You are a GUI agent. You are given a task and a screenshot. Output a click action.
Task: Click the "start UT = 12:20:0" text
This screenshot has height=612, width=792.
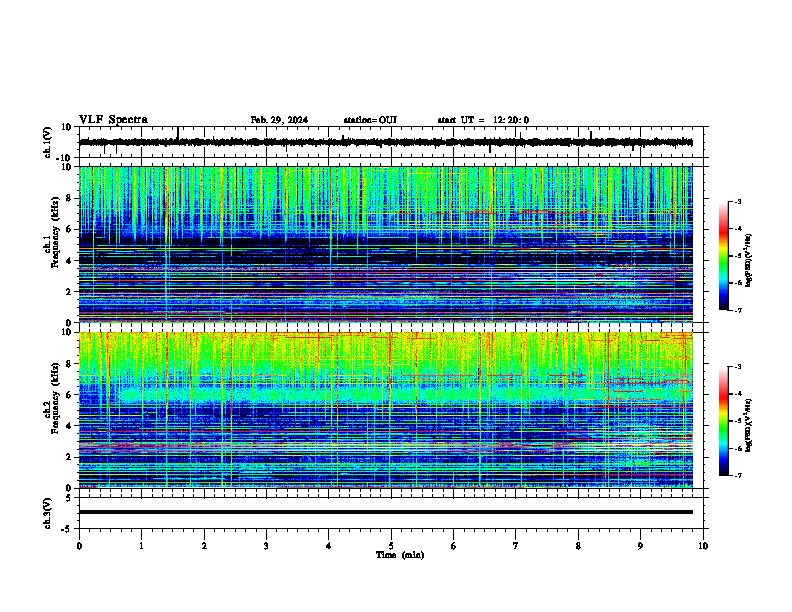click(483, 120)
